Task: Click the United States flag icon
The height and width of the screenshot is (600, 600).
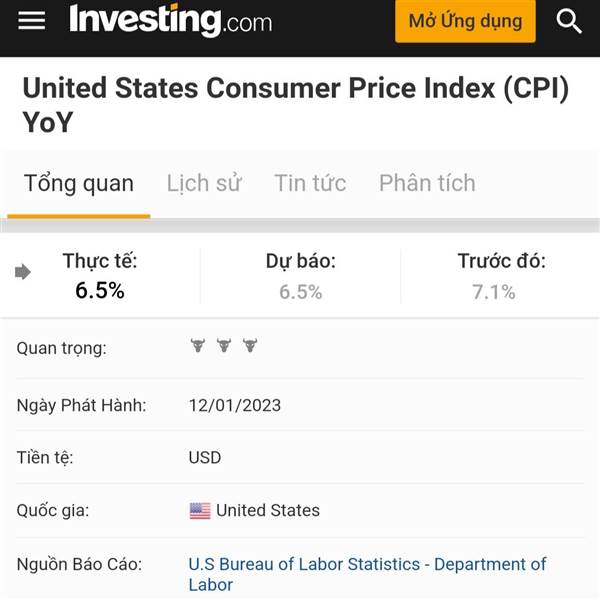Action: (x=200, y=511)
